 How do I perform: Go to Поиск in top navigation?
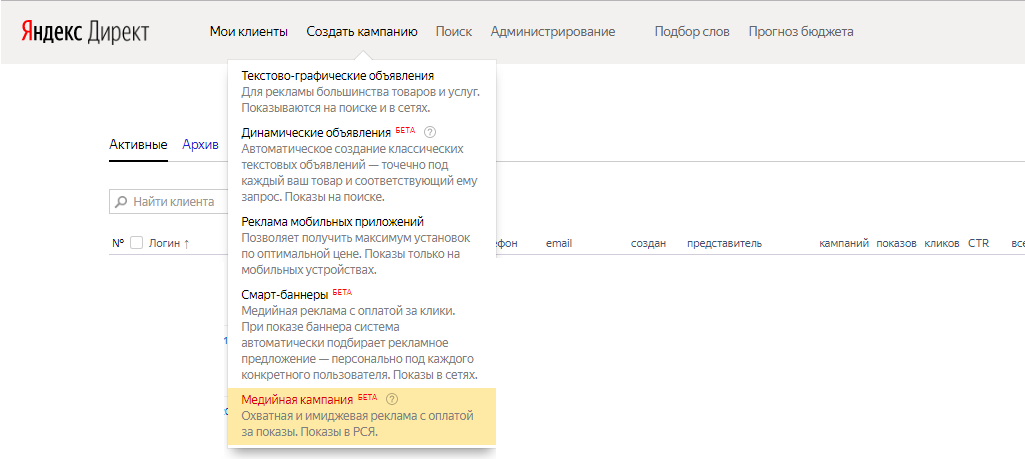pyautogui.click(x=454, y=31)
